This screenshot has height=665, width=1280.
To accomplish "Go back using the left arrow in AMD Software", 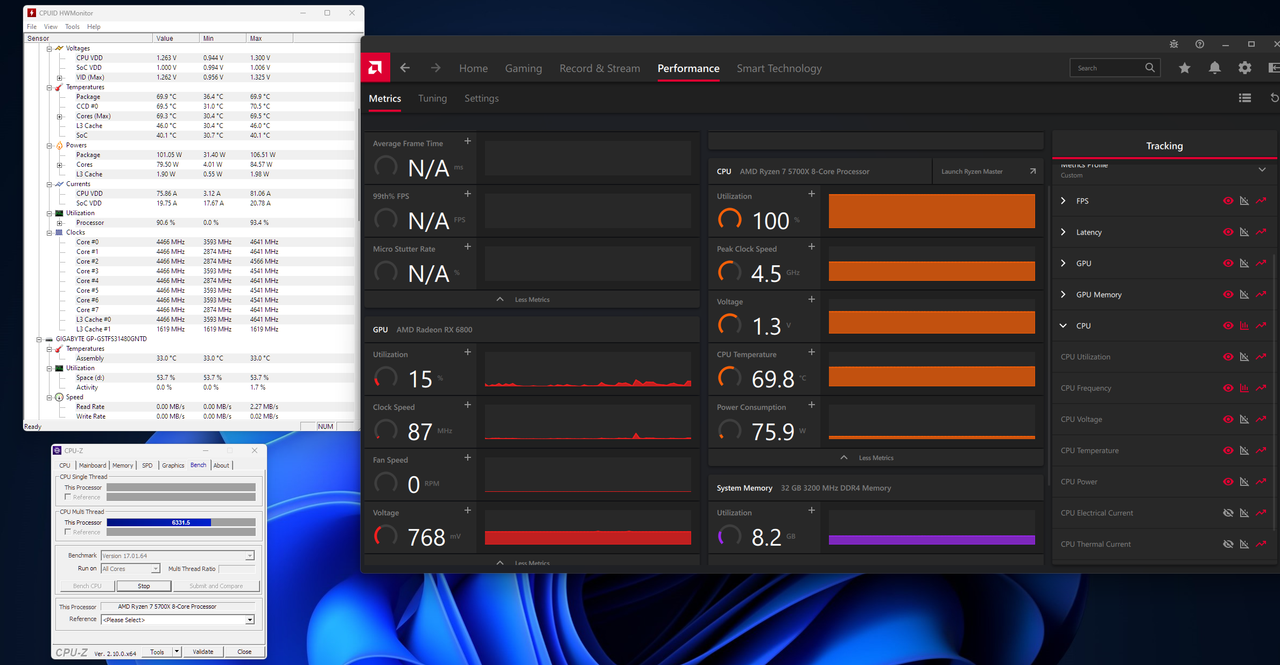I will click(x=405, y=68).
